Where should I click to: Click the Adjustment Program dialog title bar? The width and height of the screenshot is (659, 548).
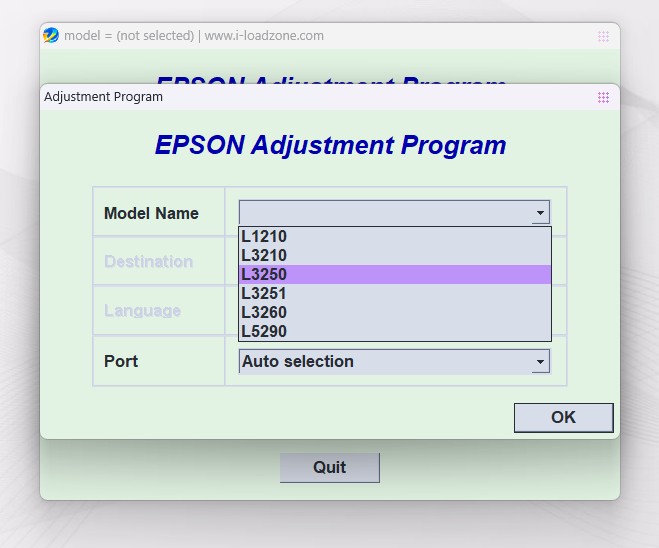click(300, 97)
